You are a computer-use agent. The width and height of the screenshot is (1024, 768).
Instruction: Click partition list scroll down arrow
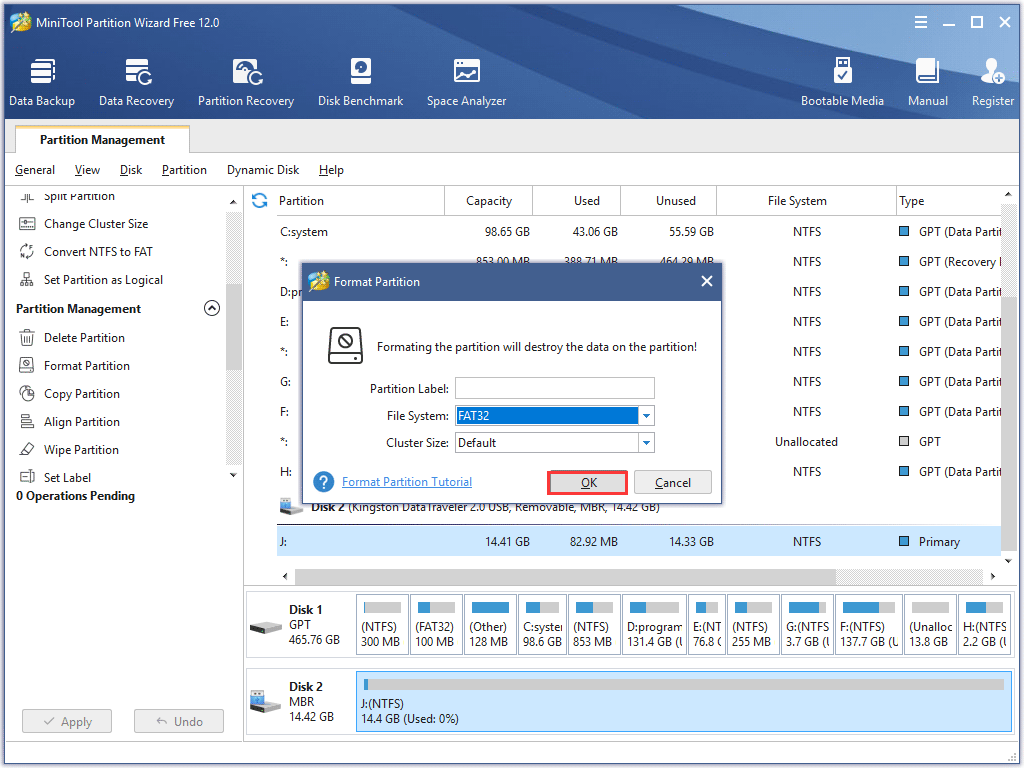(x=1008, y=561)
